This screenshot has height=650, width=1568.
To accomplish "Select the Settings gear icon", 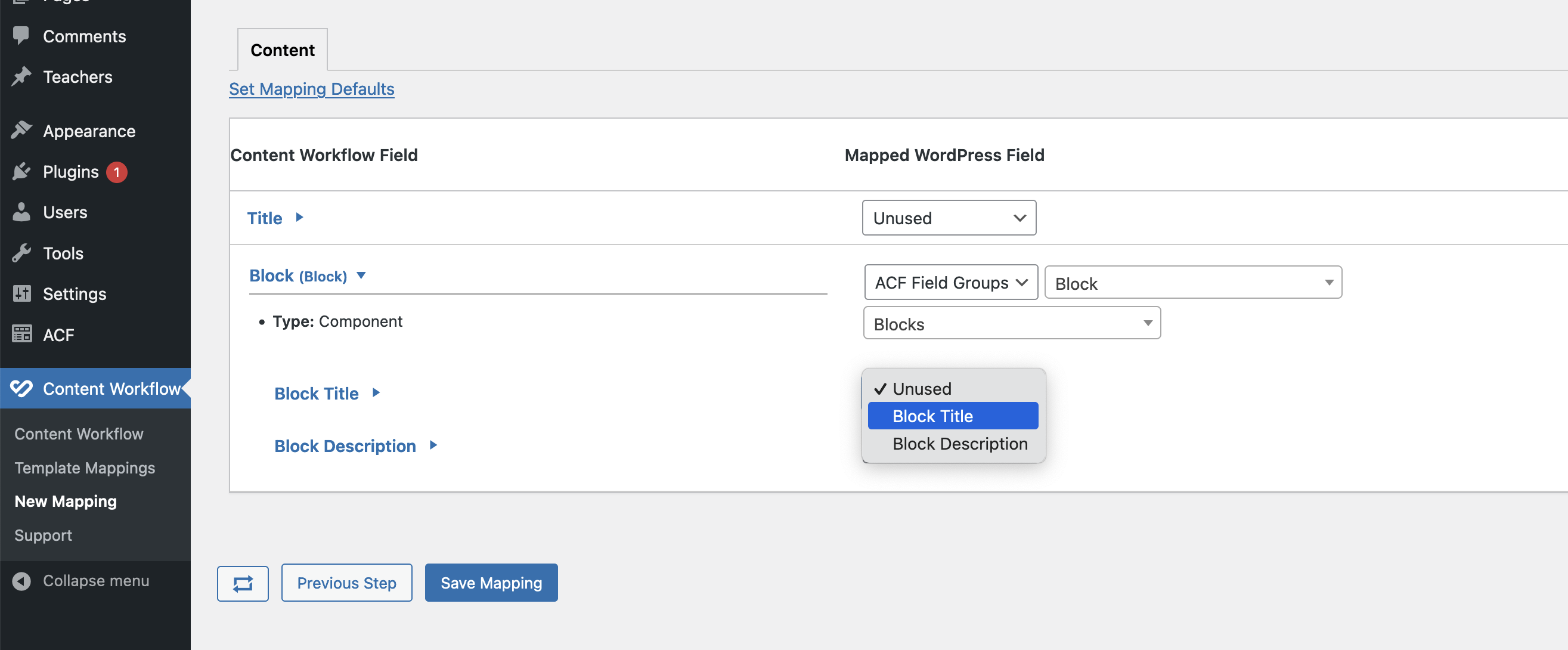I will click(x=22, y=293).
